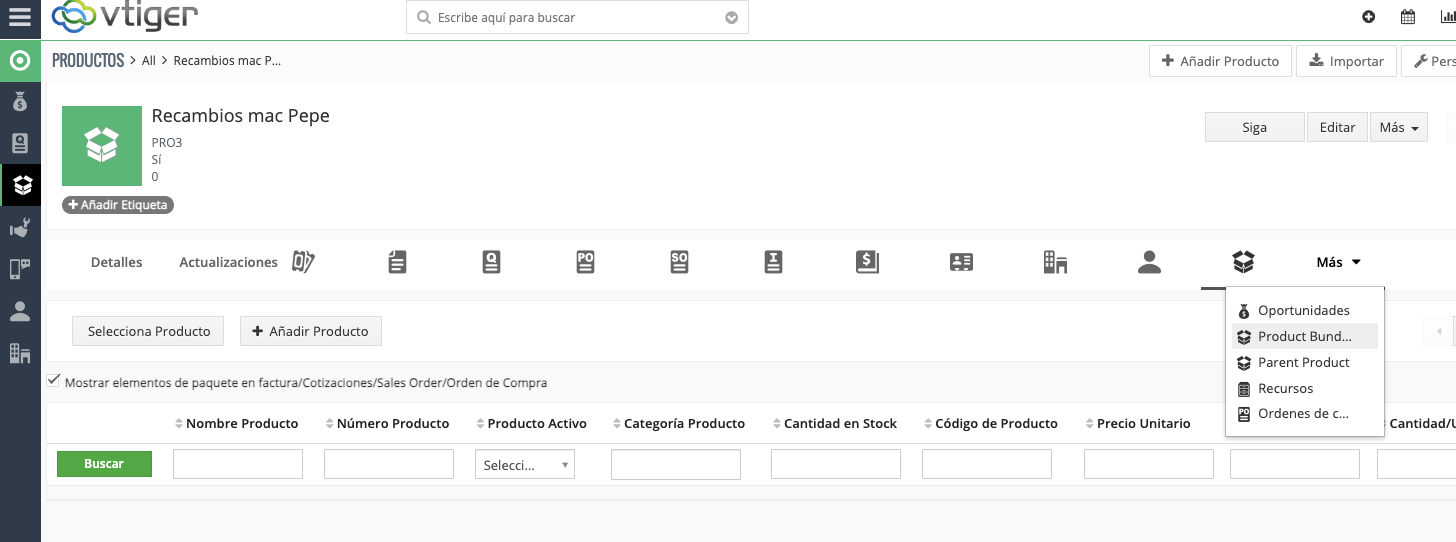Click the Selecciona Producto button

[149, 331]
